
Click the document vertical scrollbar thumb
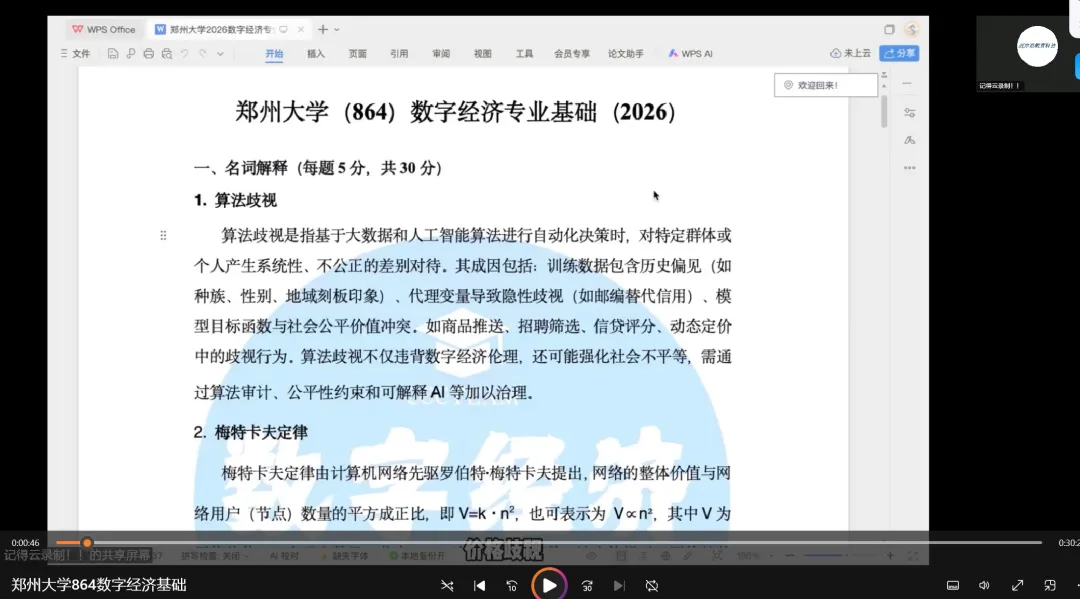pyautogui.click(x=884, y=111)
